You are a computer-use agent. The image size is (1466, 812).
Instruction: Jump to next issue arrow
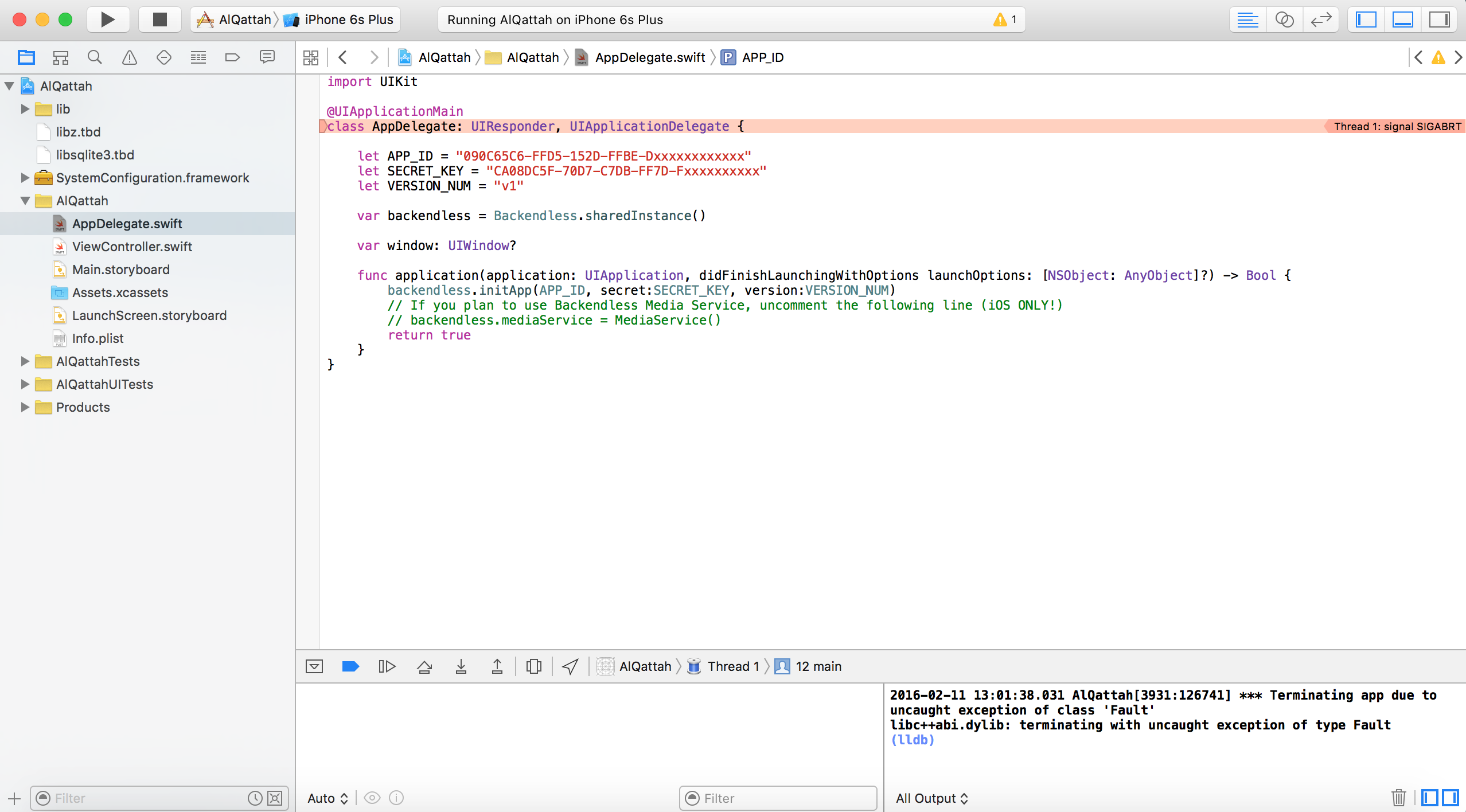coord(1458,57)
